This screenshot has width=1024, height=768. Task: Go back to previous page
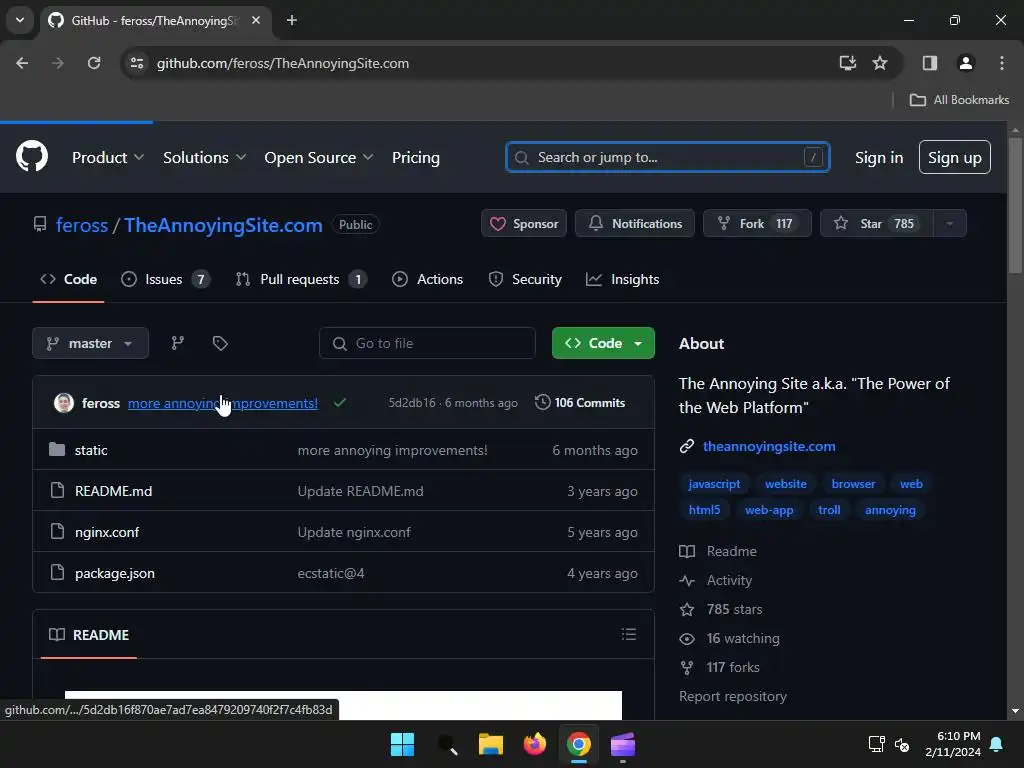(x=22, y=63)
